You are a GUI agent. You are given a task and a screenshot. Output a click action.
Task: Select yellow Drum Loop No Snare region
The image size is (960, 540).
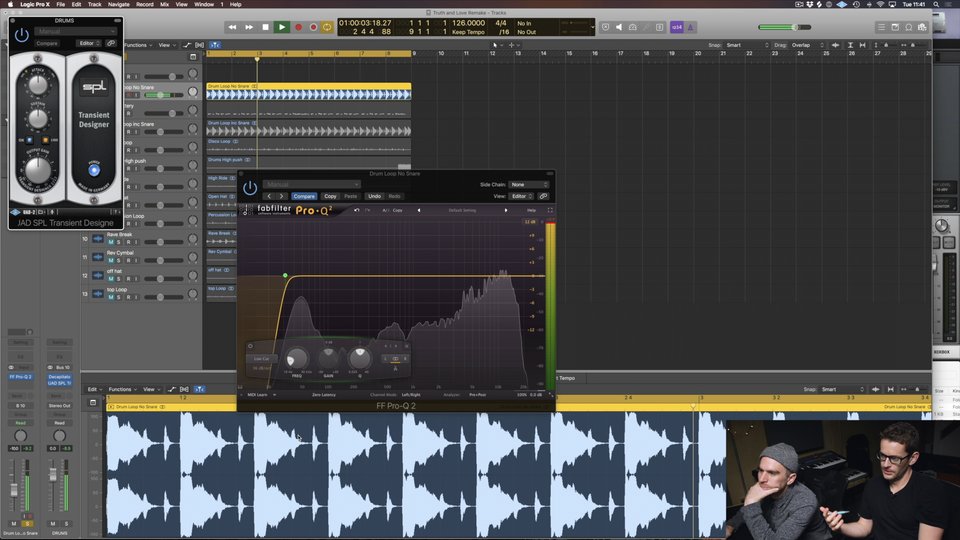tap(309, 91)
